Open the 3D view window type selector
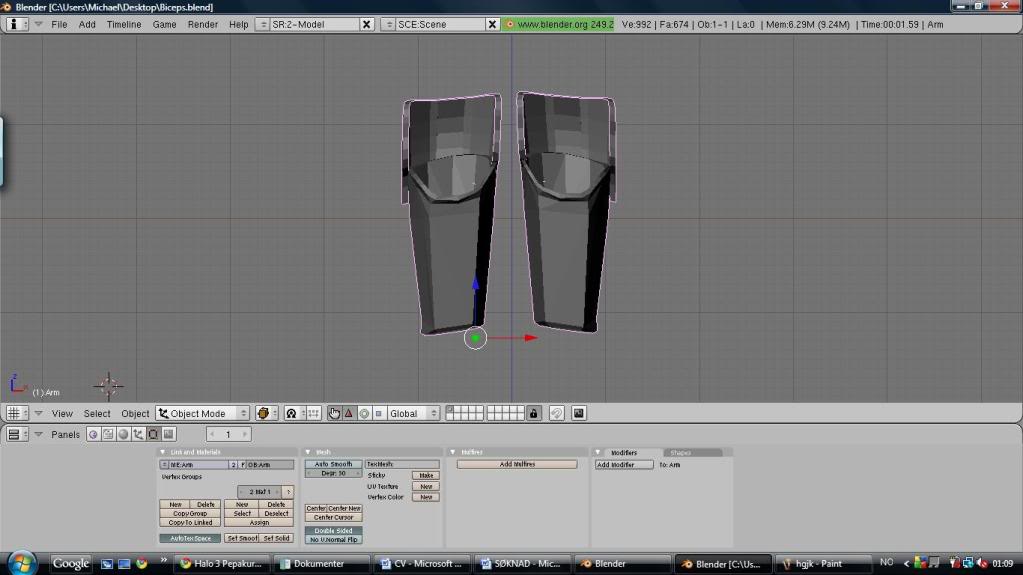Screen dimensions: 1023x575 (x=18, y=413)
